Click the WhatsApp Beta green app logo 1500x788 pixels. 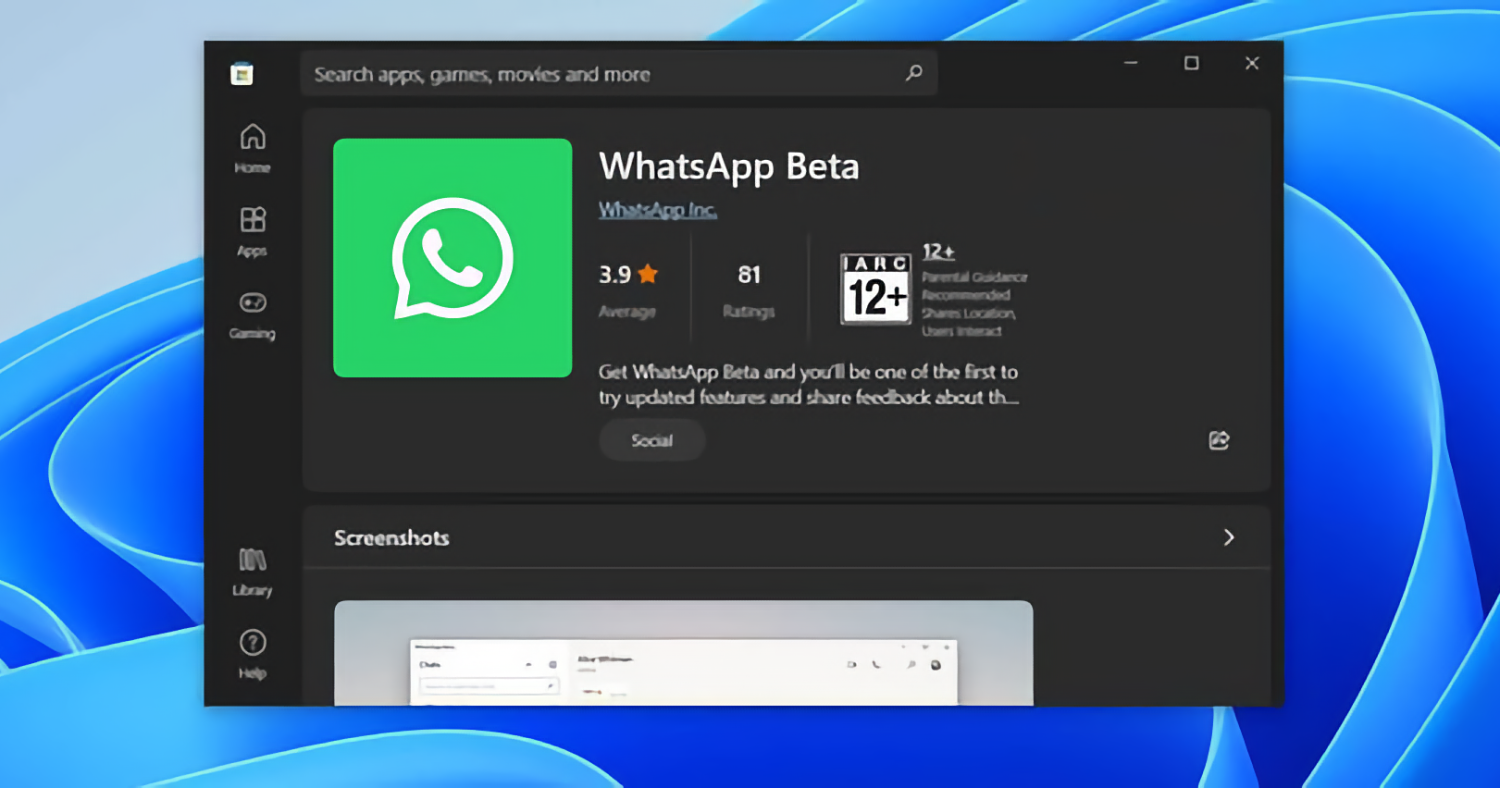click(x=452, y=258)
